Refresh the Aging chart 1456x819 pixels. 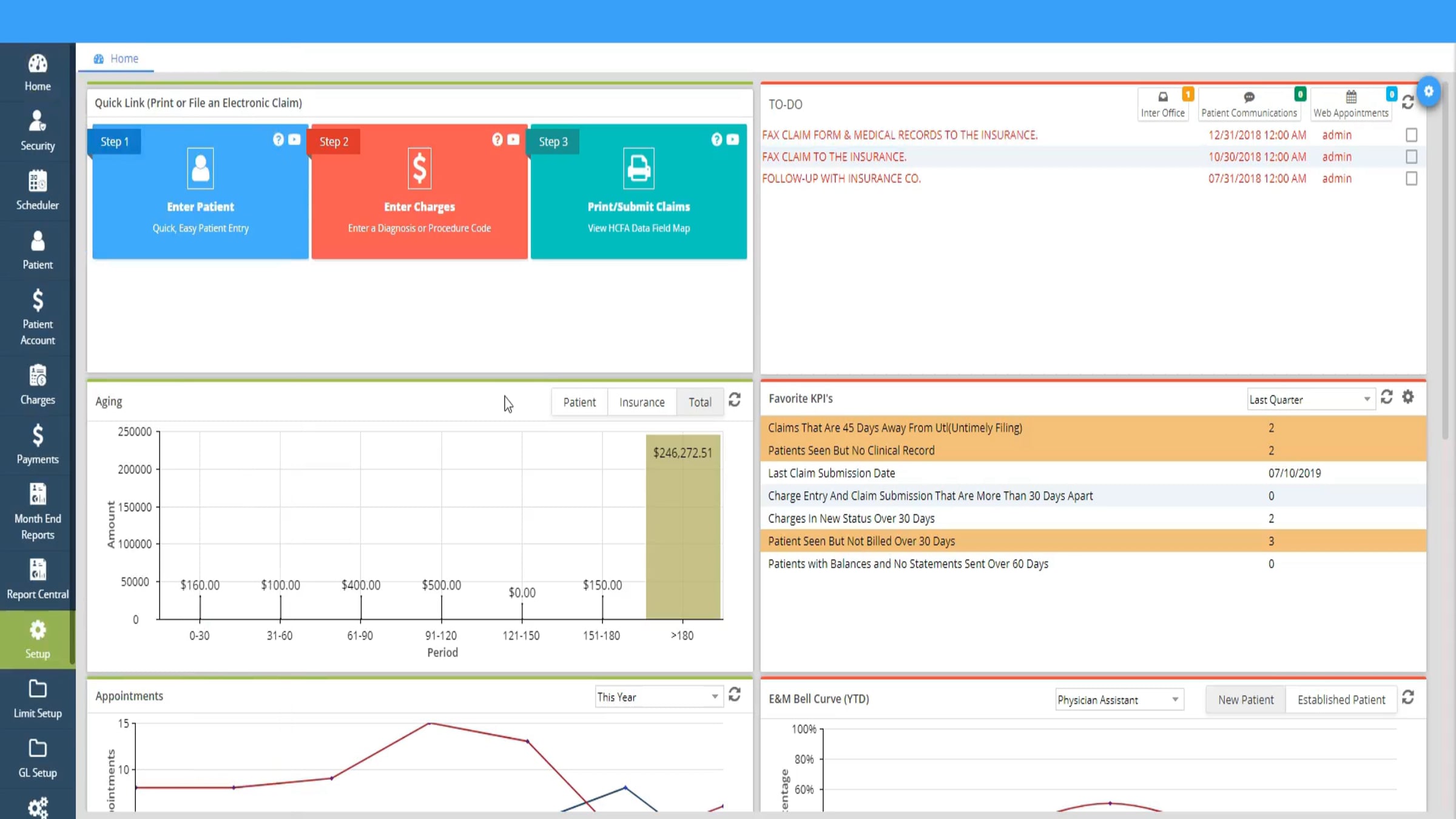(x=735, y=400)
